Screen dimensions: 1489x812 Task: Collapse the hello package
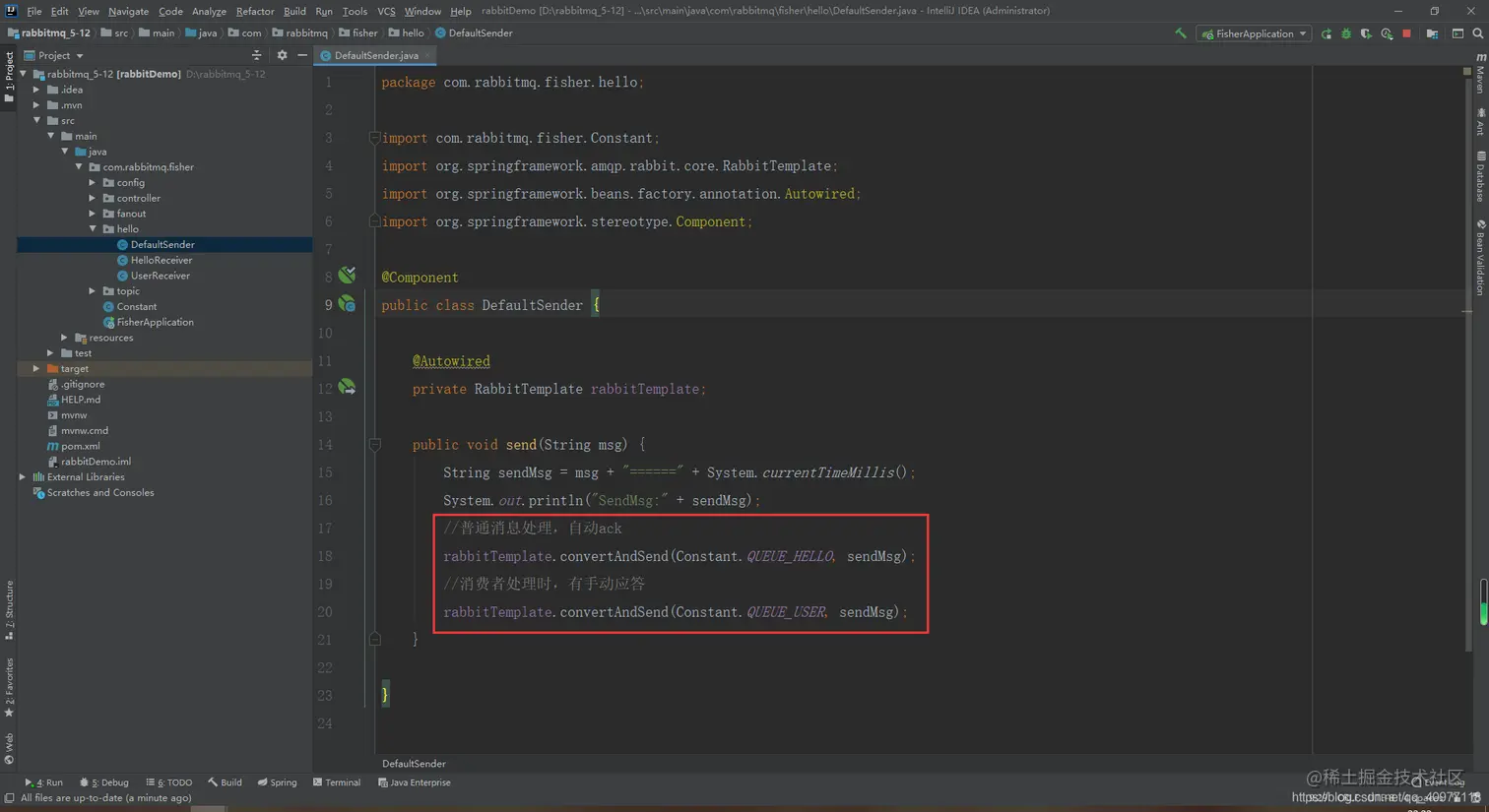93,228
